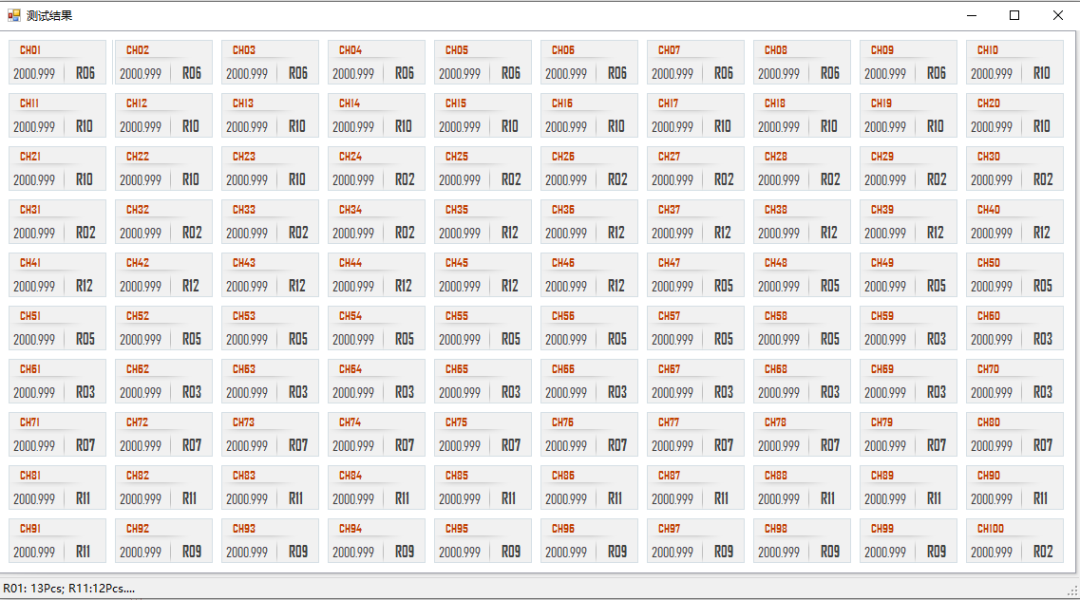Select the CH01 channel panel
Viewport: 1080px width, 600px height.
[x=57, y=62]
